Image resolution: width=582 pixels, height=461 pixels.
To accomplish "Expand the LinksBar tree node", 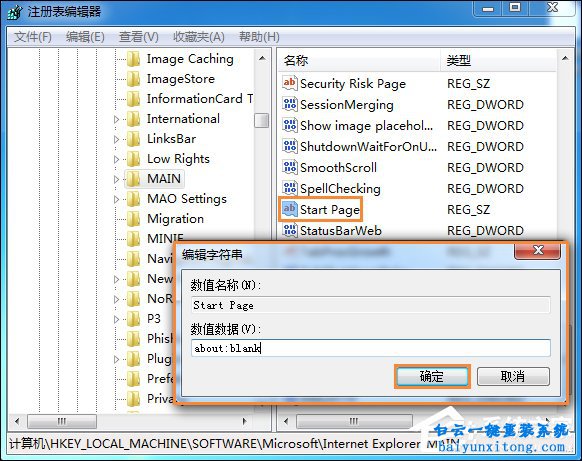I will (x=117, y=140).
